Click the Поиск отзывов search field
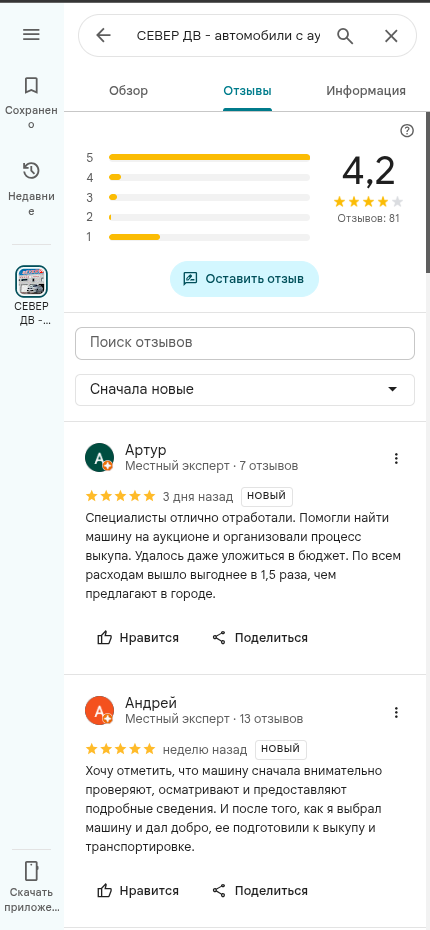 tap(245, 343)
